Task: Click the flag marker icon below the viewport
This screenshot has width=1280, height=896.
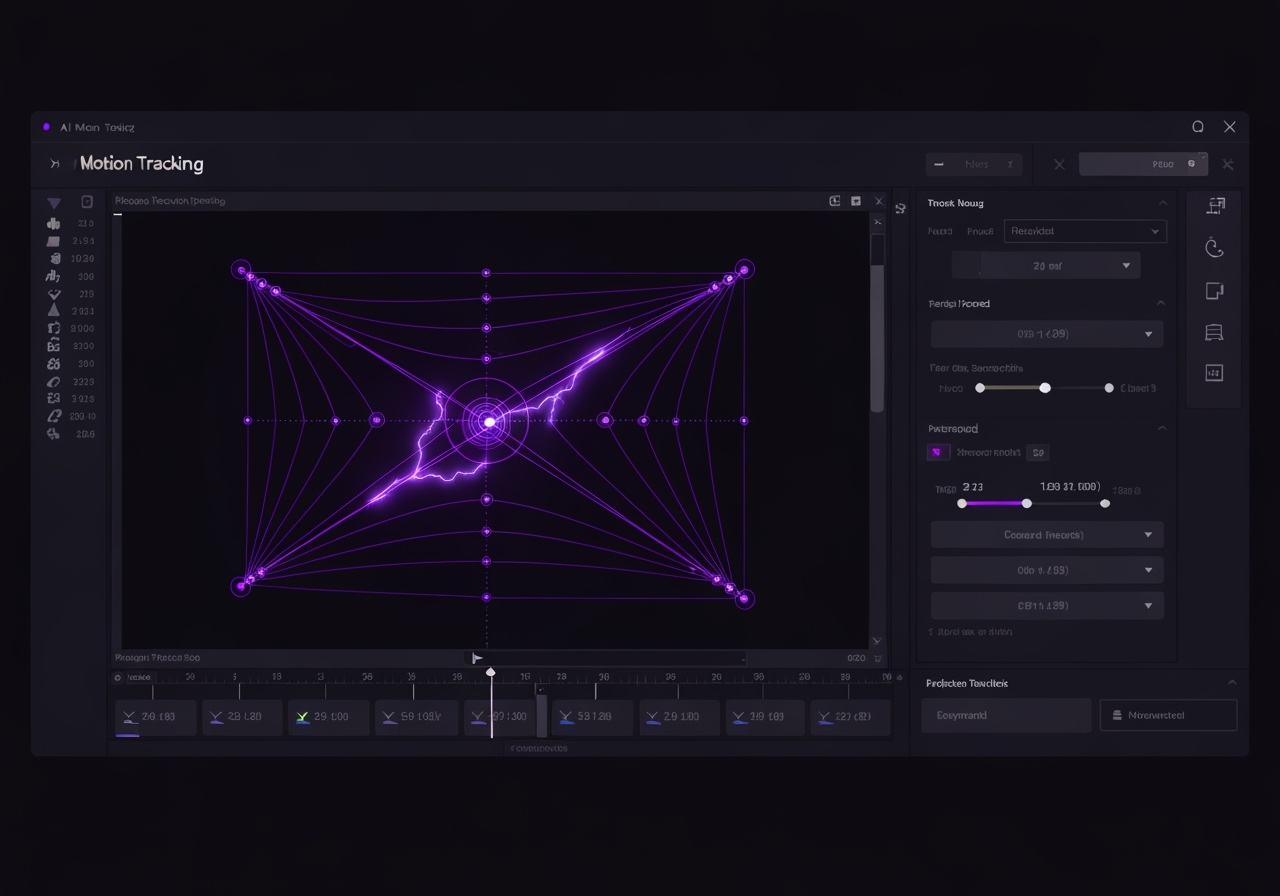Action: 478,658
